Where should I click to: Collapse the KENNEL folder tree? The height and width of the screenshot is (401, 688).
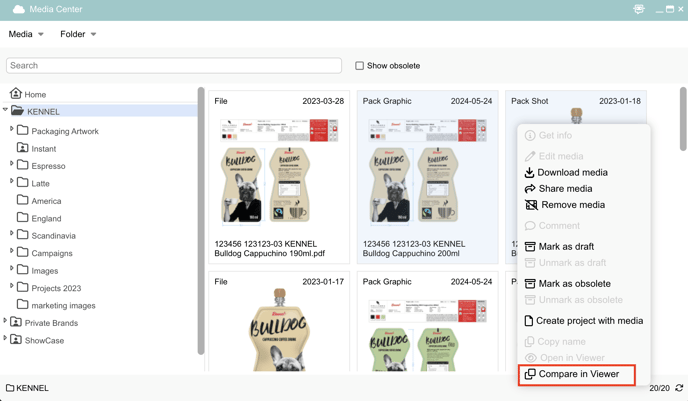[x=6, y=111]
